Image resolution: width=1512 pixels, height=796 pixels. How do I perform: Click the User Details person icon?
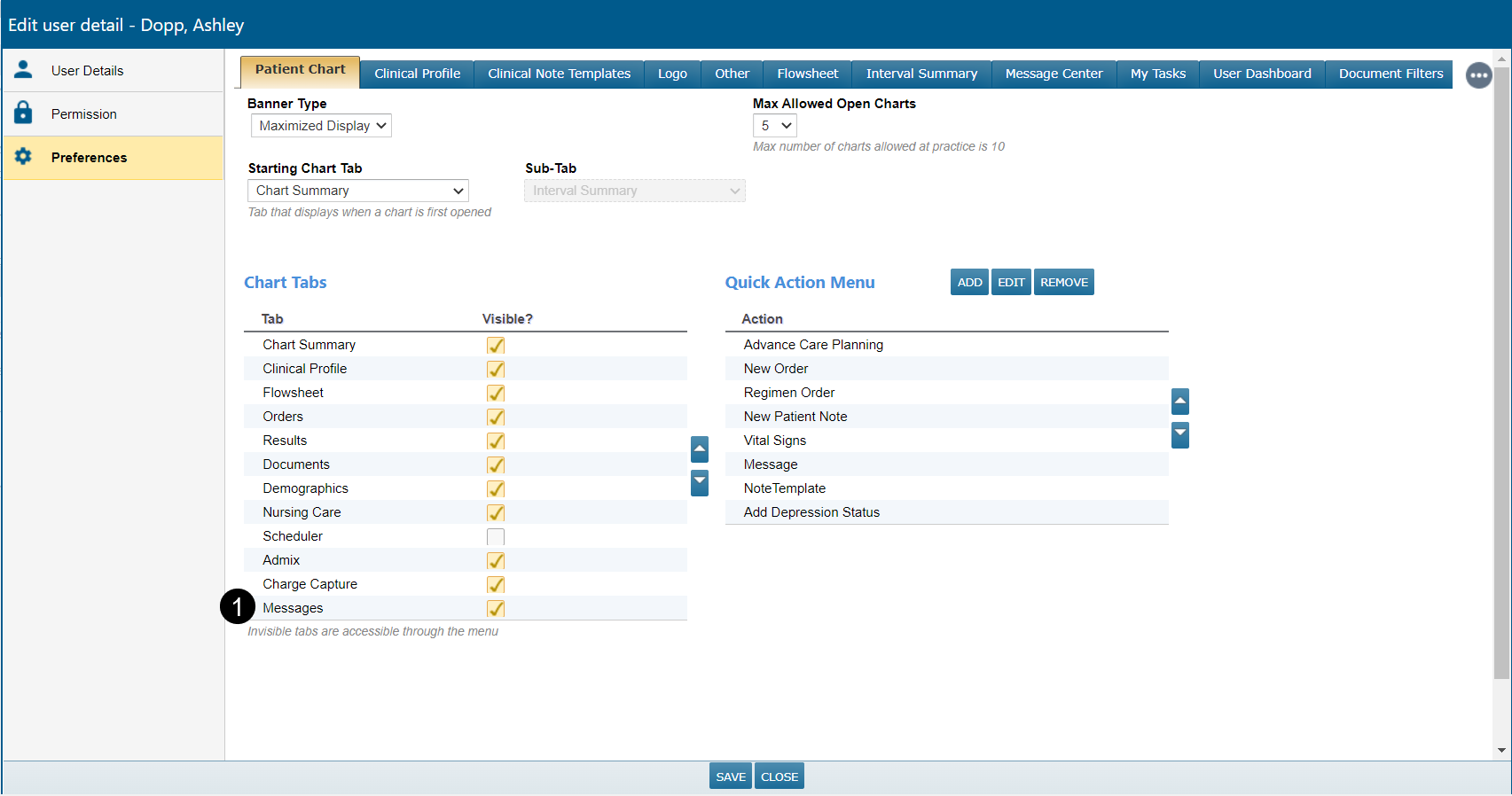click(x=23, y=70)
